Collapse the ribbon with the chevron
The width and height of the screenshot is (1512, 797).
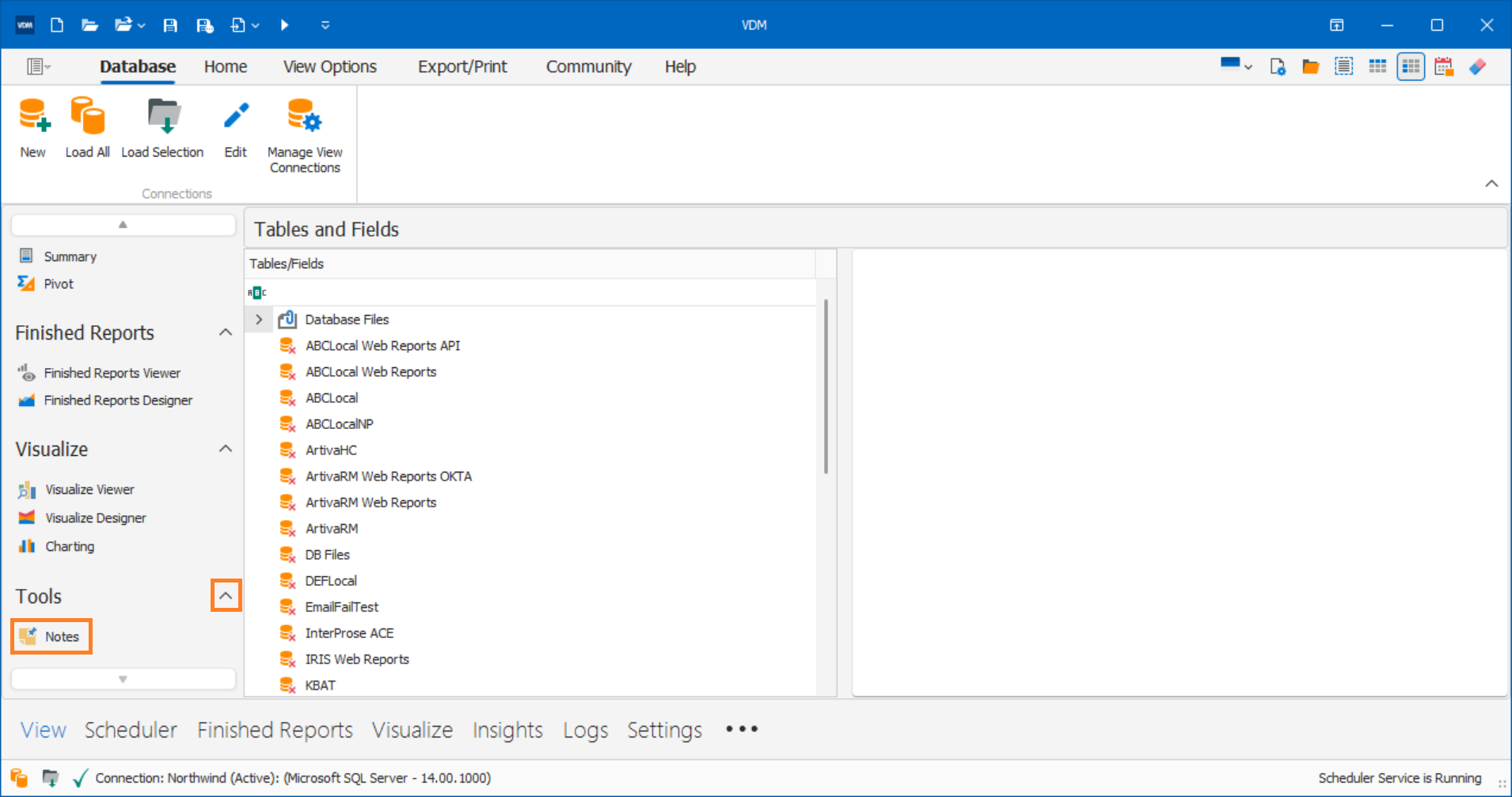[1491, 184]
